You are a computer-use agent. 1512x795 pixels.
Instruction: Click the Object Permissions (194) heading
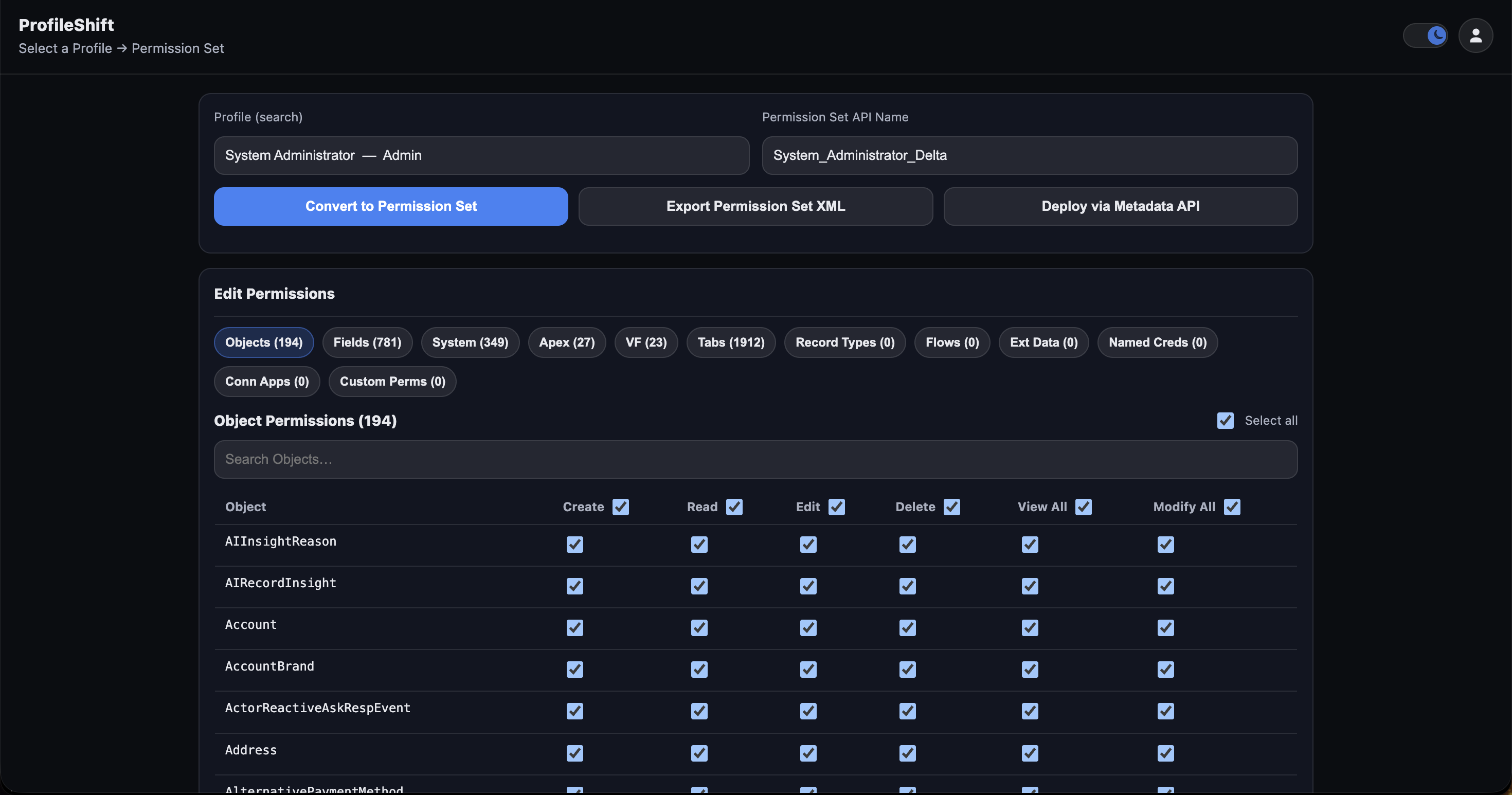305,421
